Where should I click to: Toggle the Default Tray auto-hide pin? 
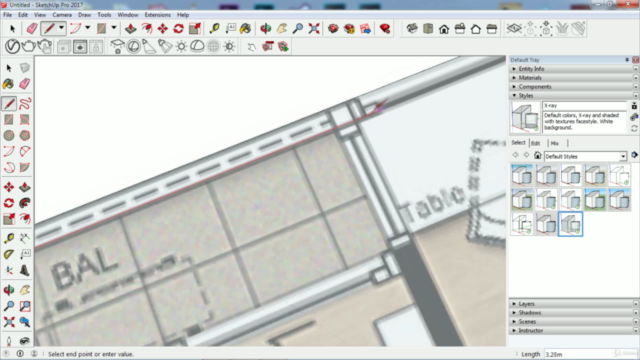coord(627,60)
